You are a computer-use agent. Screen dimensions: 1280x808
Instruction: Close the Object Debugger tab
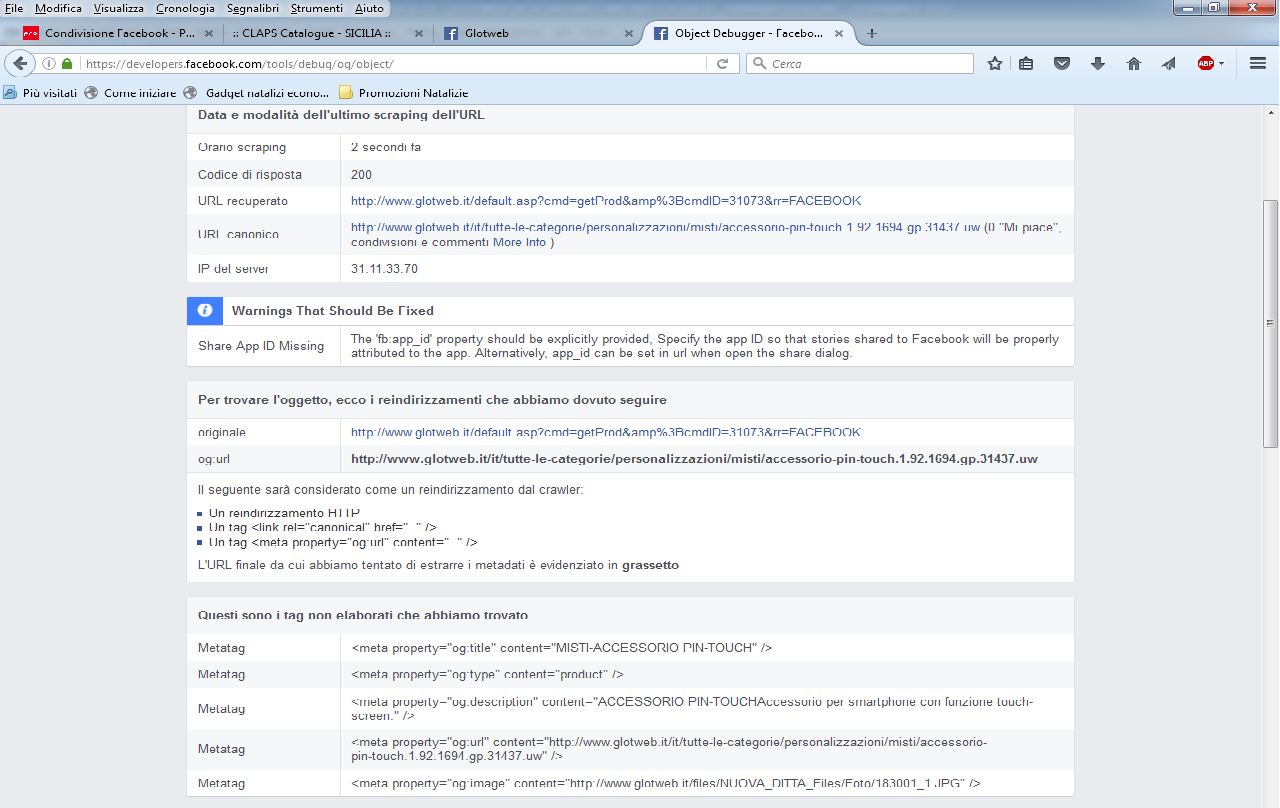839,33
